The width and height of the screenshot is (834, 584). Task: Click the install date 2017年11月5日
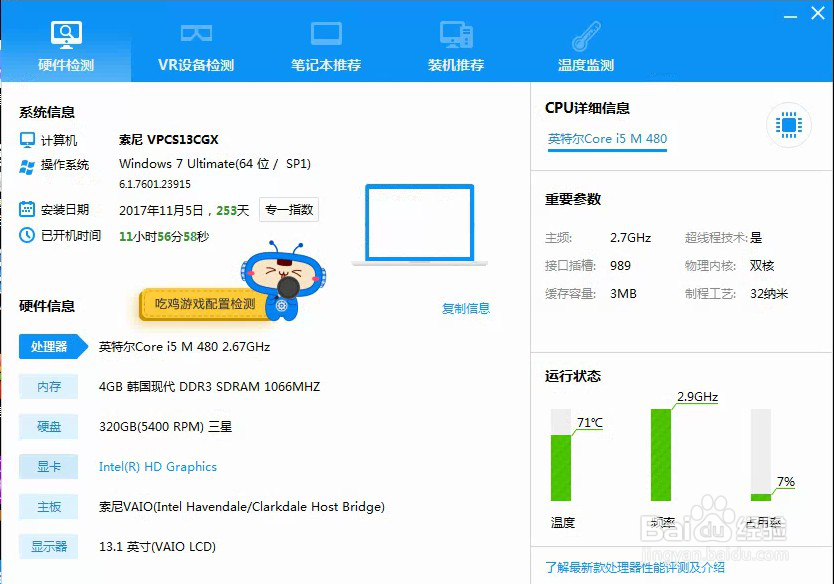pos(161,211)
